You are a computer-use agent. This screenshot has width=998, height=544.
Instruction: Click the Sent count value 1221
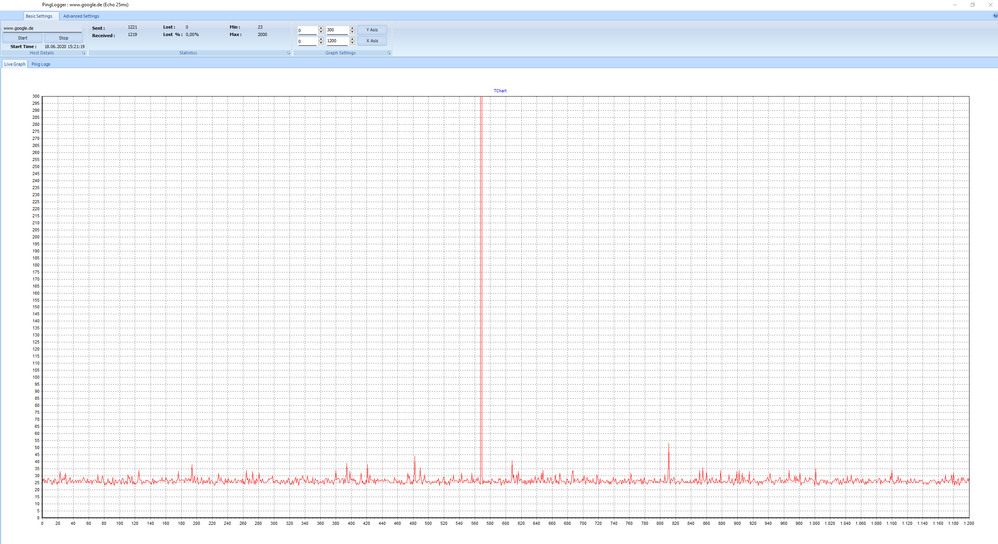tap(132, 27)
